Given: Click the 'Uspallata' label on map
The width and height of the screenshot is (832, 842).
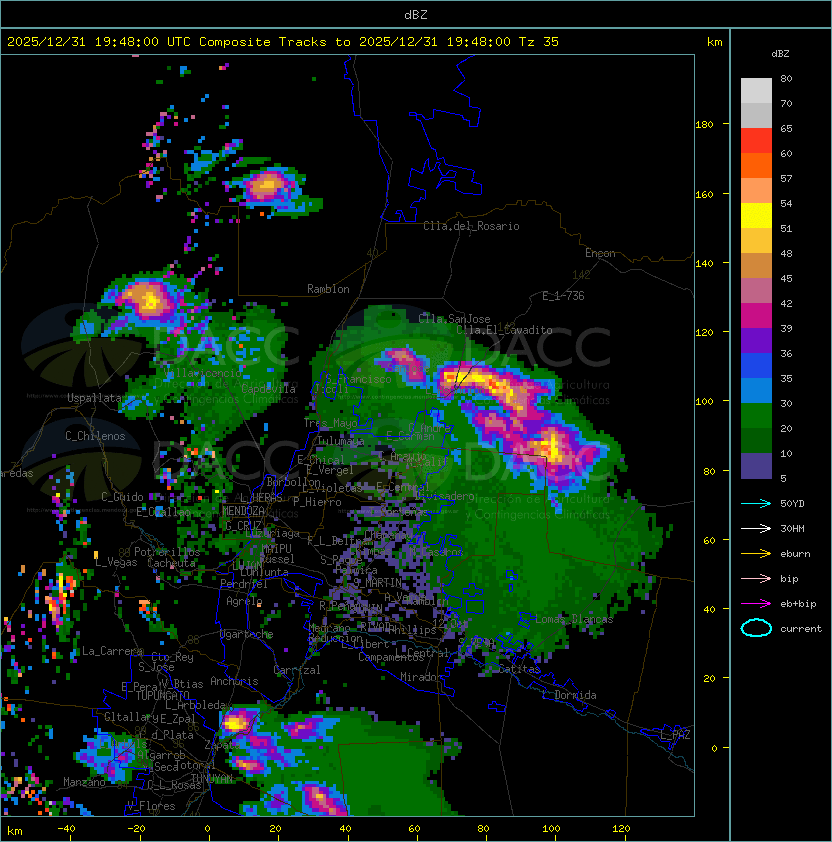Looking at the screenshot, I should tap(94, 398).
